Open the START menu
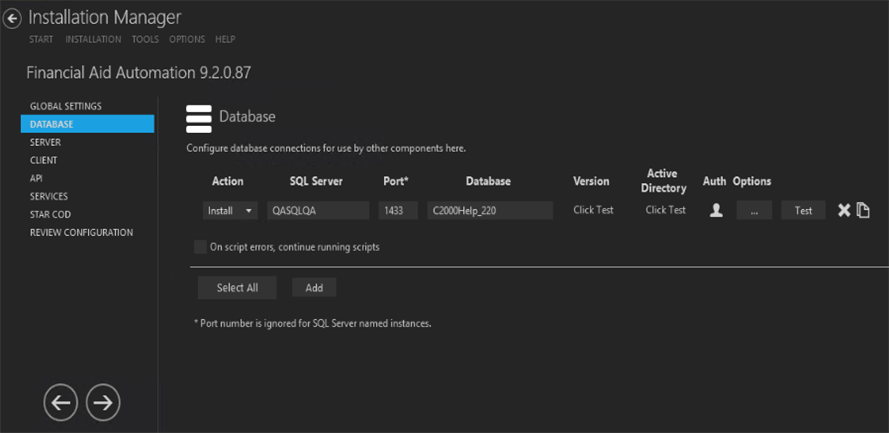The height and width of the screenshot is (433, 889). point(41,39)
